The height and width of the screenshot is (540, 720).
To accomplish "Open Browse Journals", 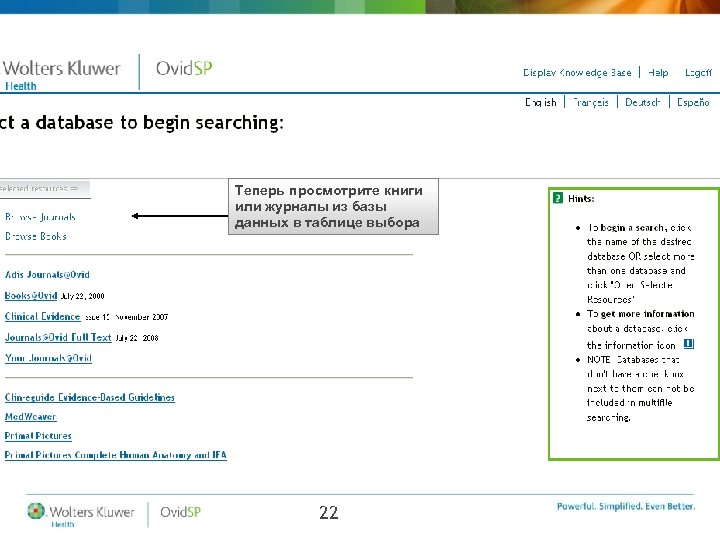I will tap(40, 217).
